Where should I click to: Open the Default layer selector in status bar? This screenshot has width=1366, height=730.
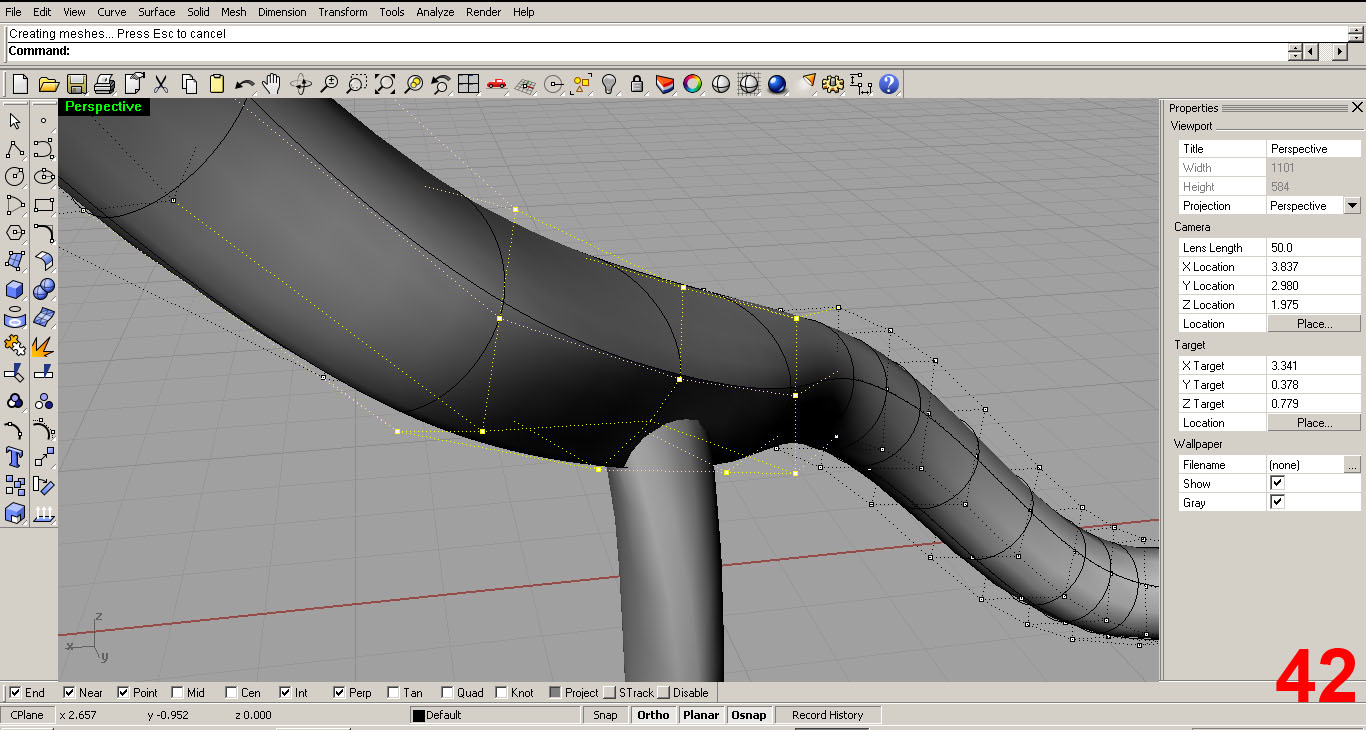(495, 715)
